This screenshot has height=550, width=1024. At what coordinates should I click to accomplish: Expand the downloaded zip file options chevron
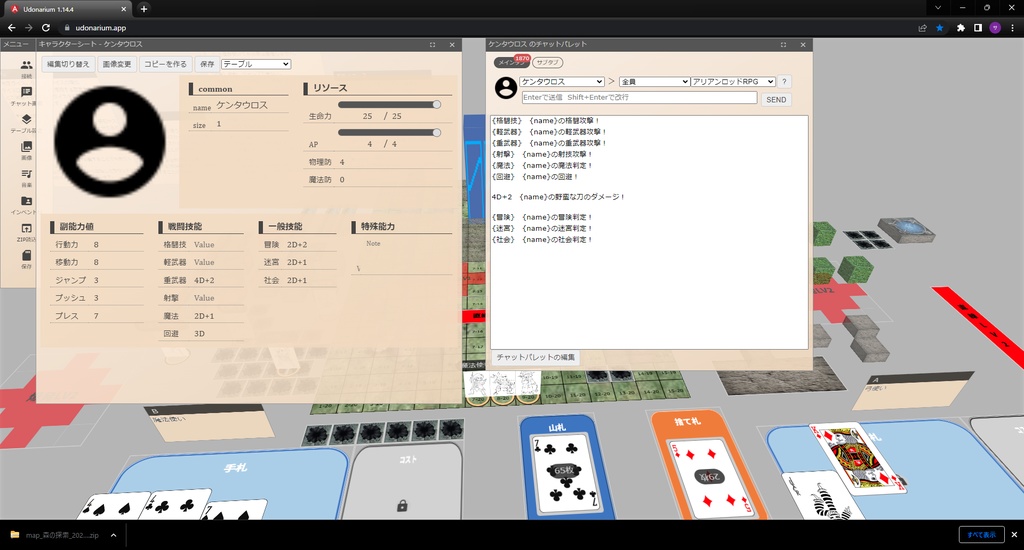114,535
